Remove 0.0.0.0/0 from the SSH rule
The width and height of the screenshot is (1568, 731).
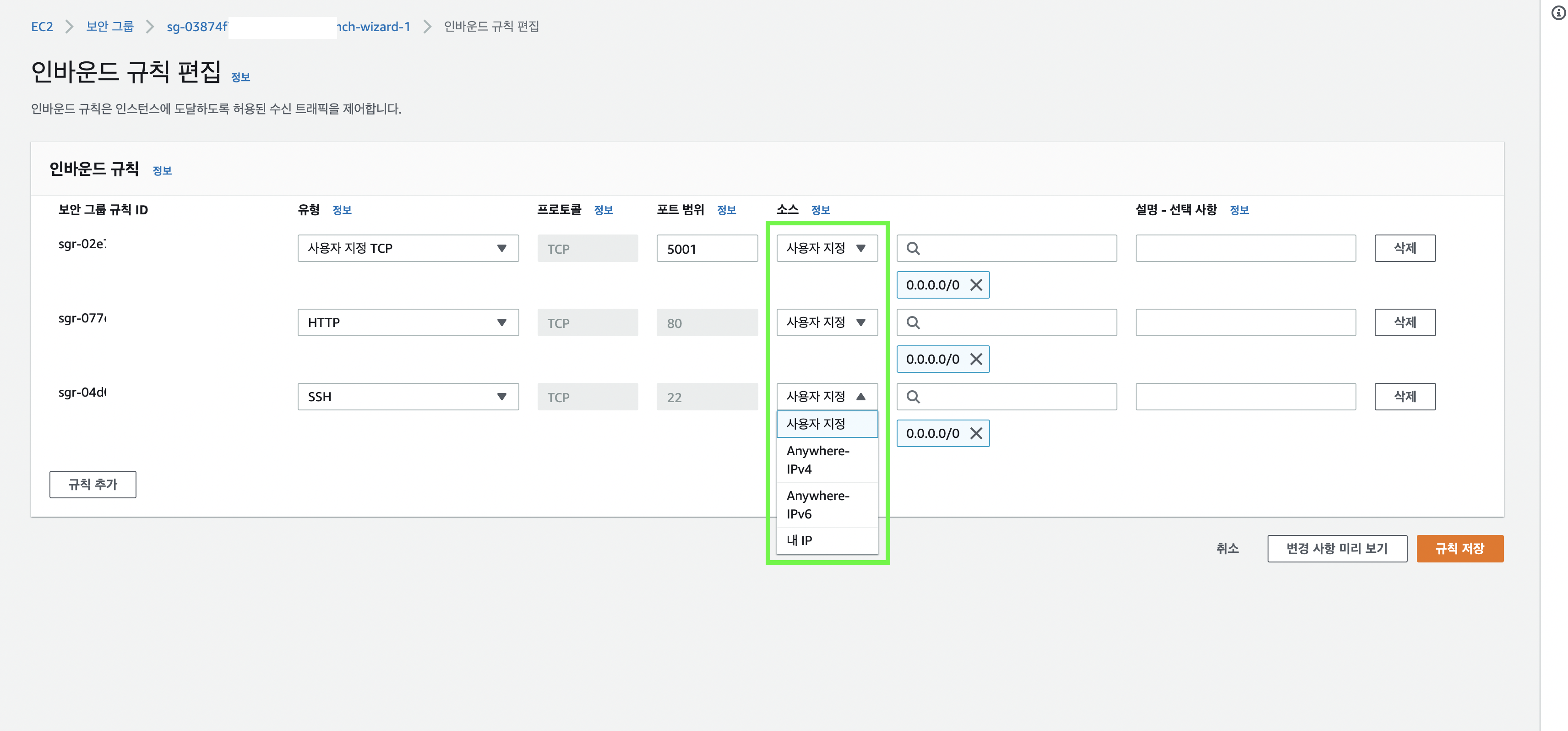976,433
